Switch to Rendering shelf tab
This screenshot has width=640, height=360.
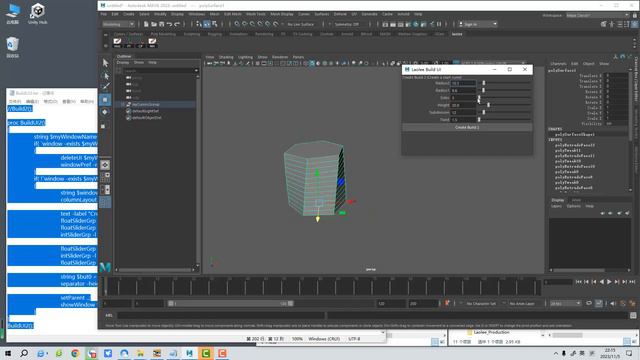pyautogui.click(x=264, y=34)
